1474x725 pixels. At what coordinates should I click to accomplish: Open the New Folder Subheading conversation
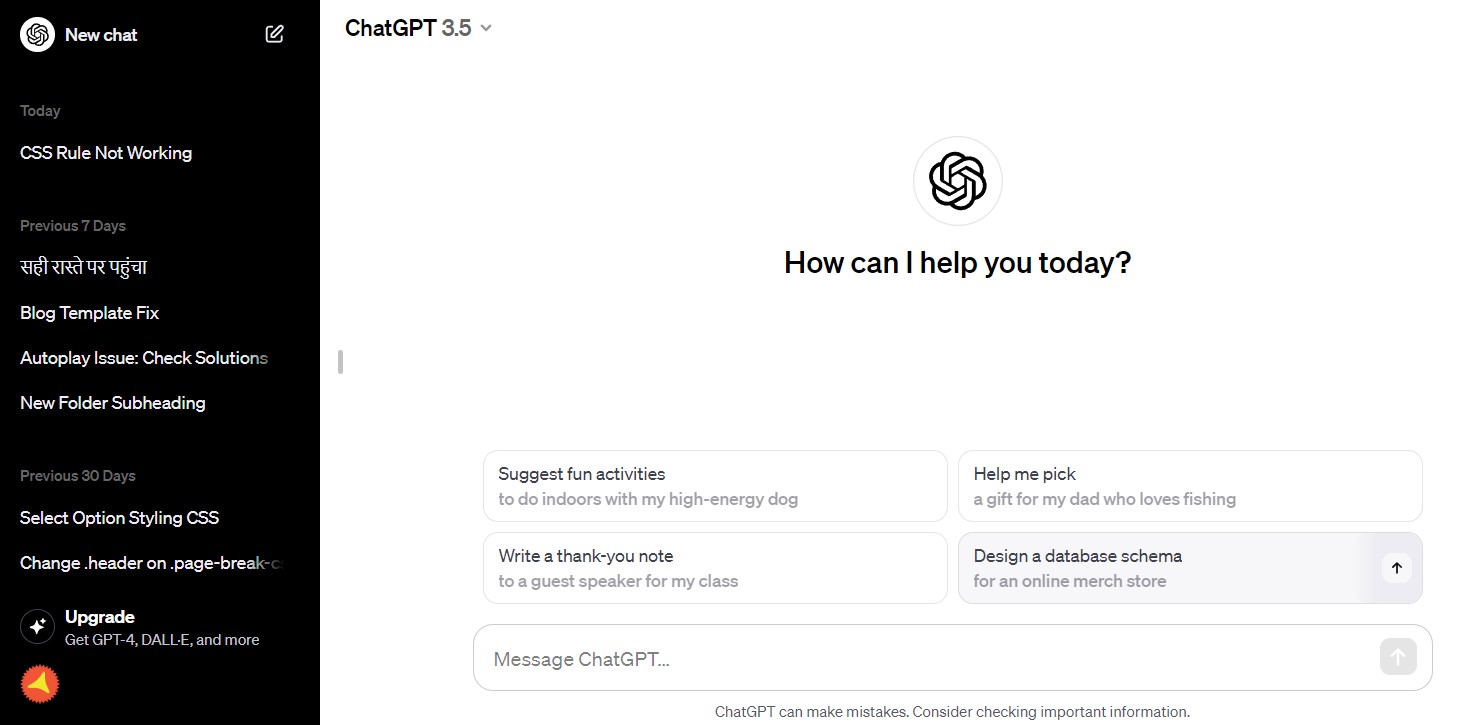(x=112, y=402)
